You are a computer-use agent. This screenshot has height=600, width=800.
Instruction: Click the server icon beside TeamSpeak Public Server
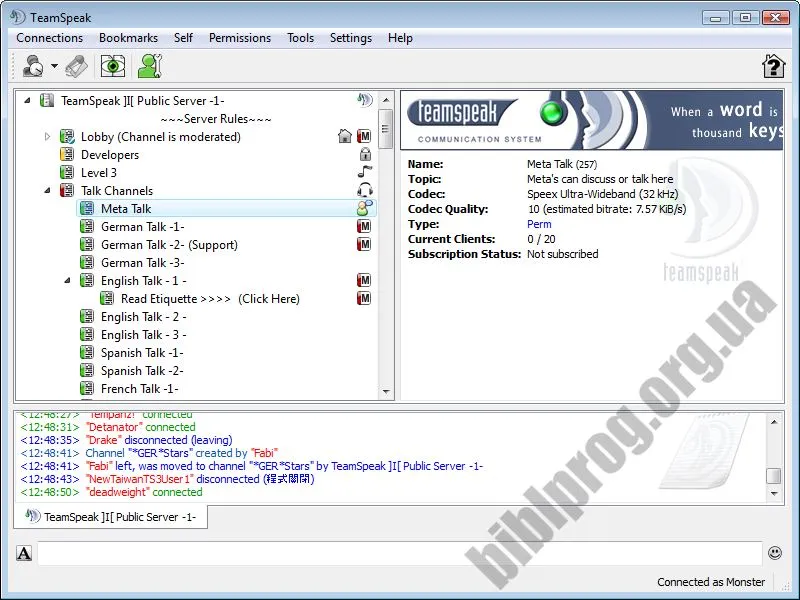[x=47, y=100]
